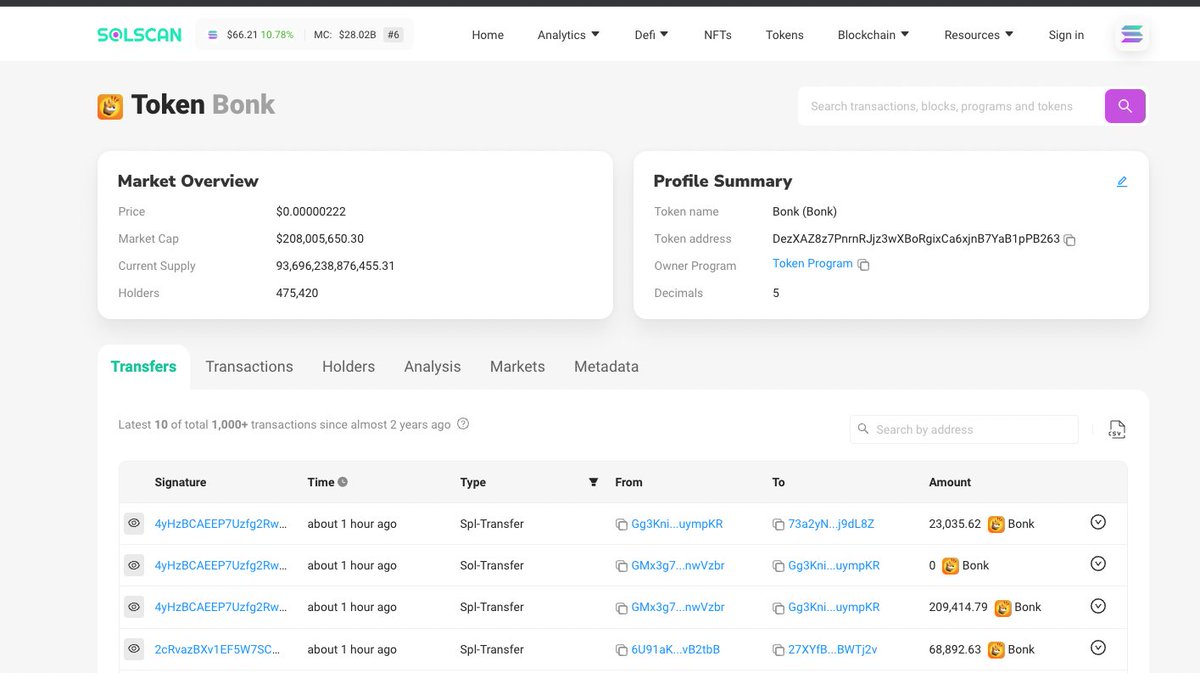Preview the last transfer row's eye icon
The image size is (1200, 673).
coord(133,649)
